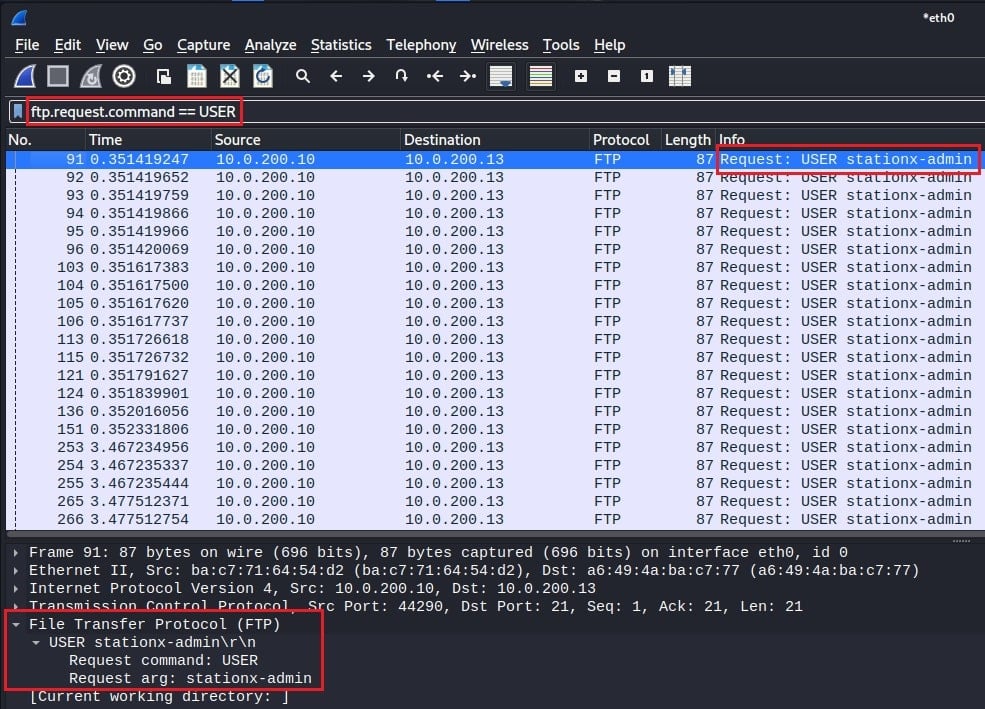This screenshot has height=709, width=985.
Task: Go forward in packet history
Action: (369, 77)
